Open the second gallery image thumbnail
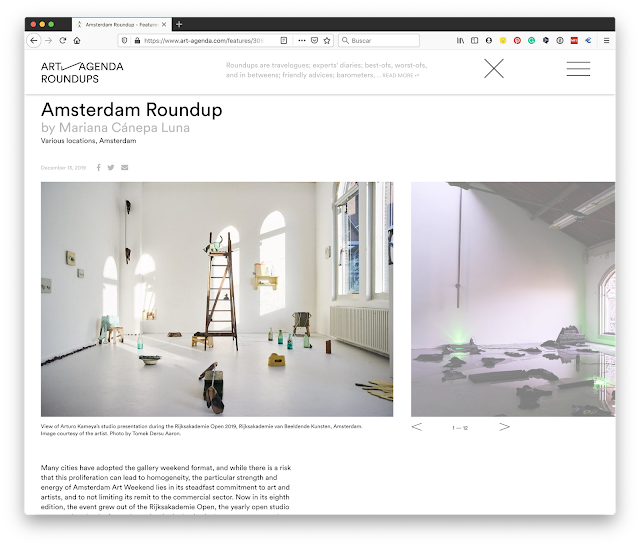Viewport: 640px width, 547px height. coord(513,299)
